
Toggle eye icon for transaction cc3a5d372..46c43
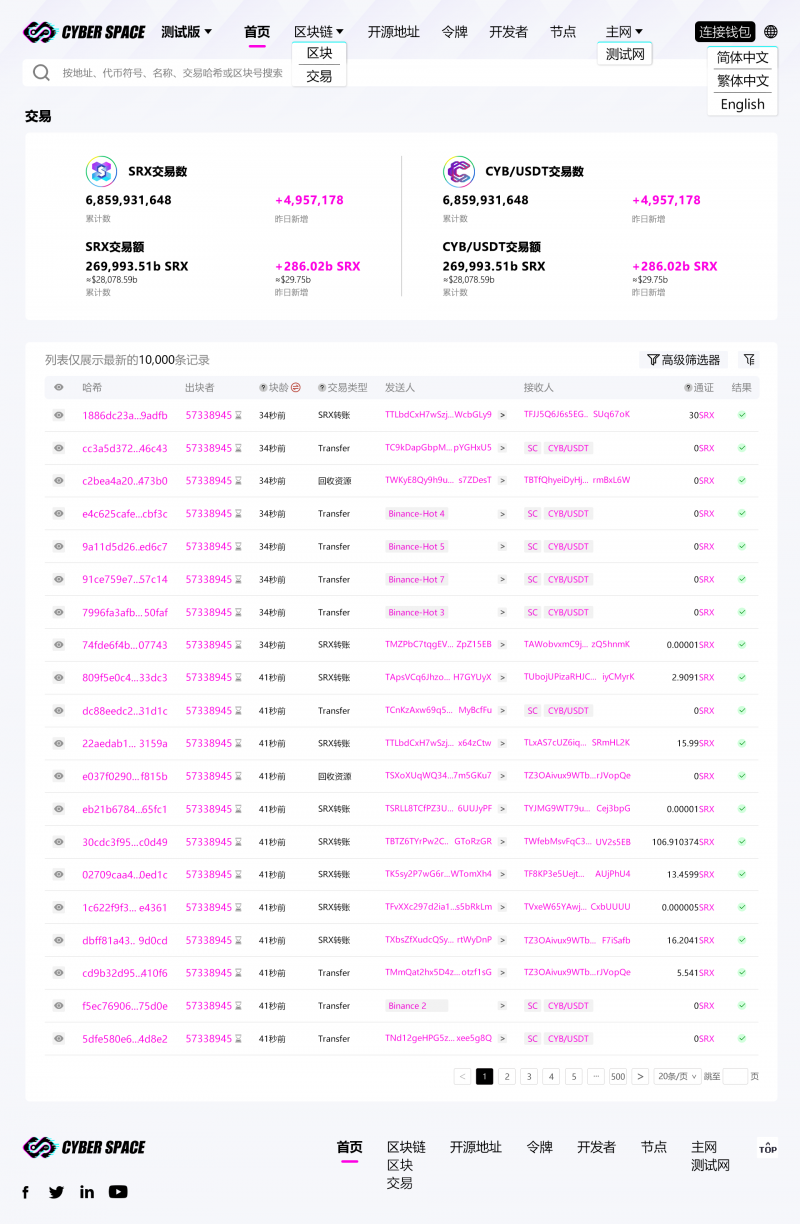[59, 448]
